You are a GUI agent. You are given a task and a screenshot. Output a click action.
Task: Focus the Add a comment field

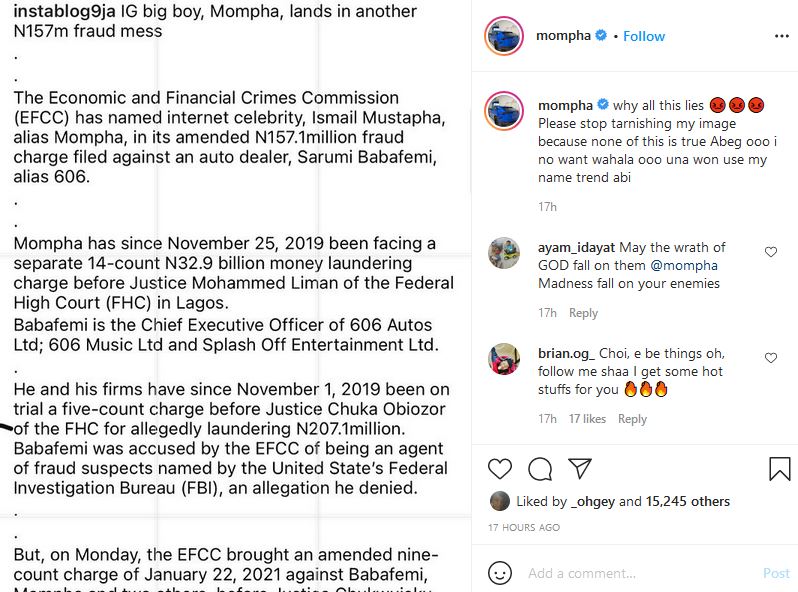pyautogui.click(x=640, y=573)
